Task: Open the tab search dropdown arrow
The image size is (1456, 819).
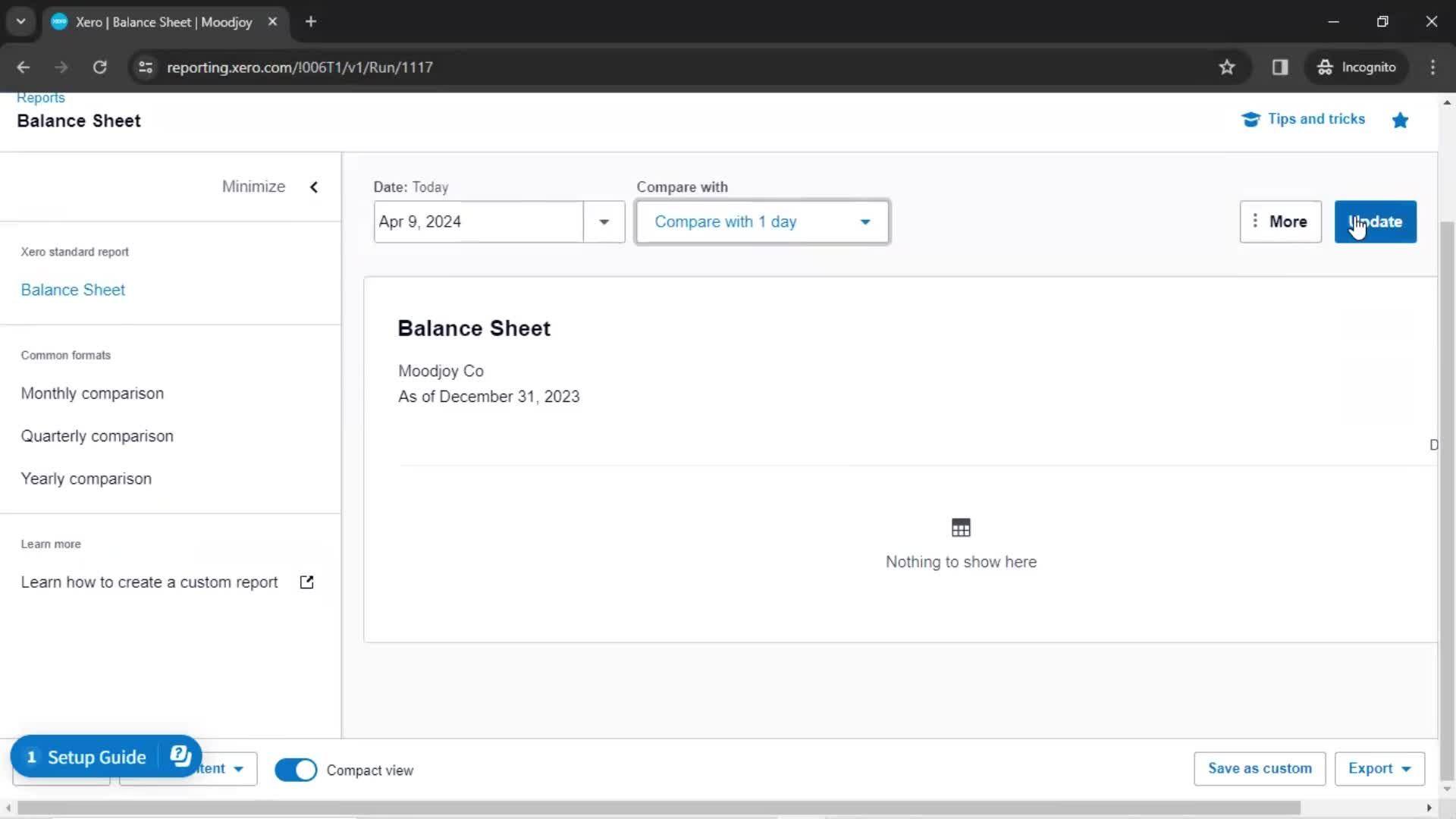Action: [21, 22]
